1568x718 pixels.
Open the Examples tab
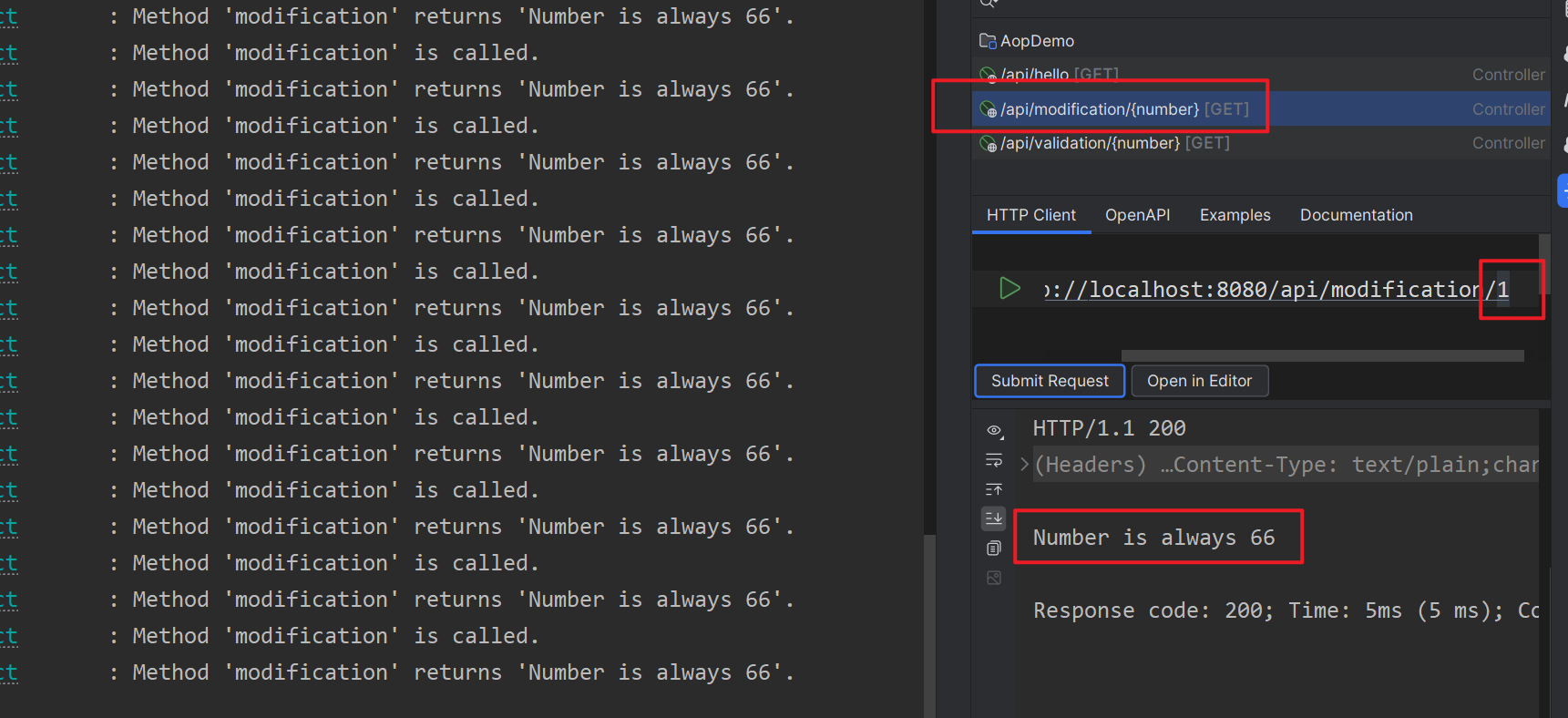[1235, 215]
